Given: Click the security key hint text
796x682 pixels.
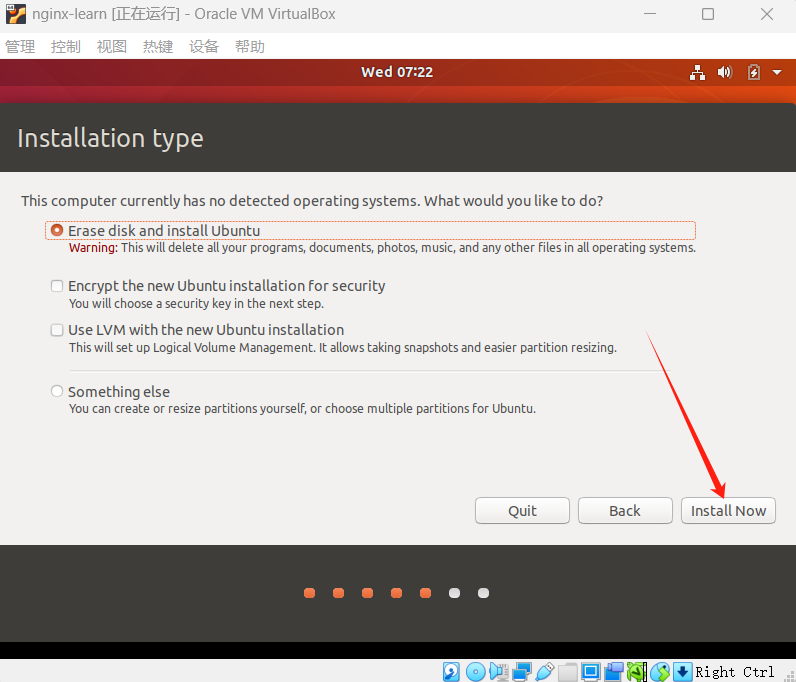Looking at the screenshot, I should tap(196, 304).
